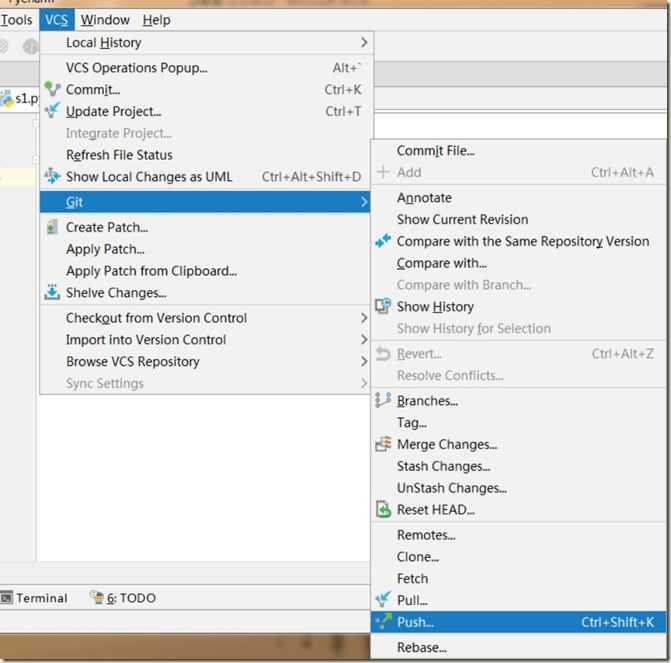Select Tag... in Git submenu
This screenshot has height=663, width=671.
[518, 422]
